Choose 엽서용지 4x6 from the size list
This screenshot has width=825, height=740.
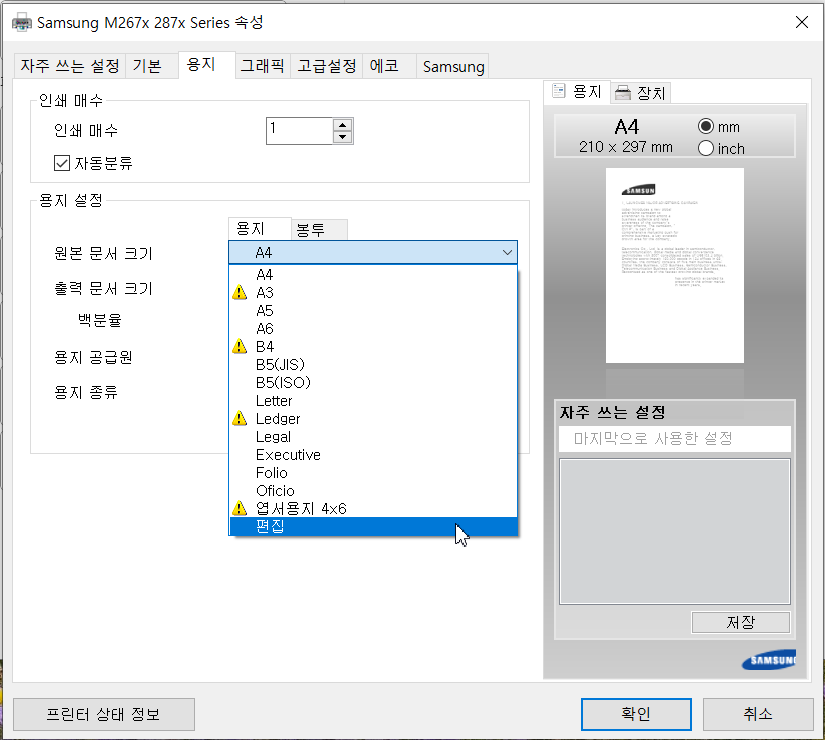(373, 508)
